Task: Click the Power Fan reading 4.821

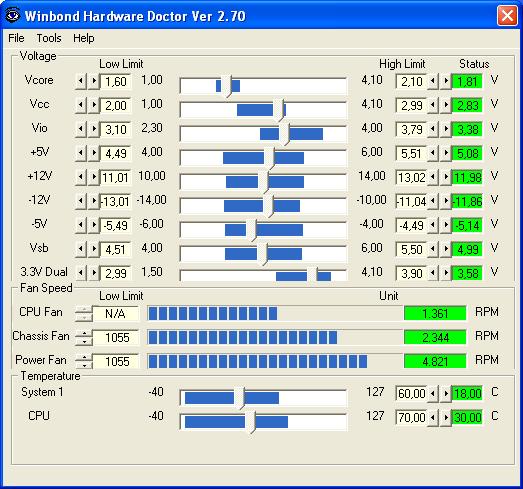Action: coord(435,361)
